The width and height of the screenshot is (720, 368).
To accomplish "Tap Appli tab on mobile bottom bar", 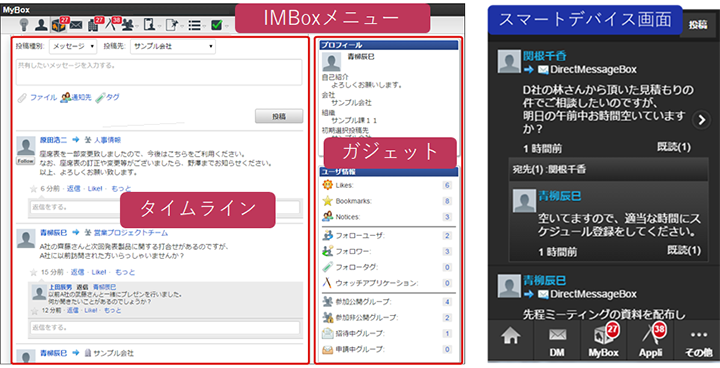I will pyautogui.click(x=650, y=340).
